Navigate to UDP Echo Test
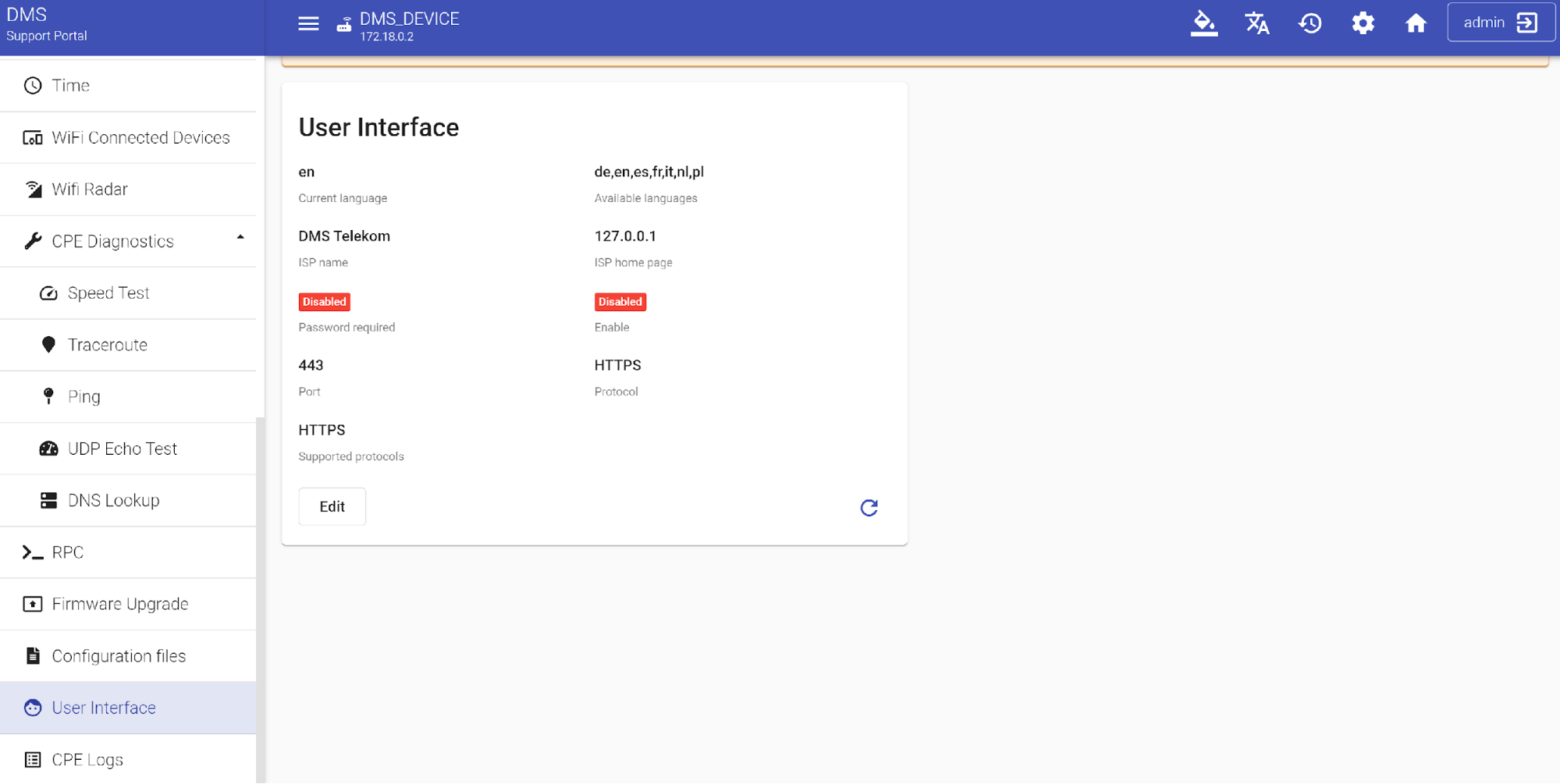Screen dimensions: 1560x784 [122, 449]
